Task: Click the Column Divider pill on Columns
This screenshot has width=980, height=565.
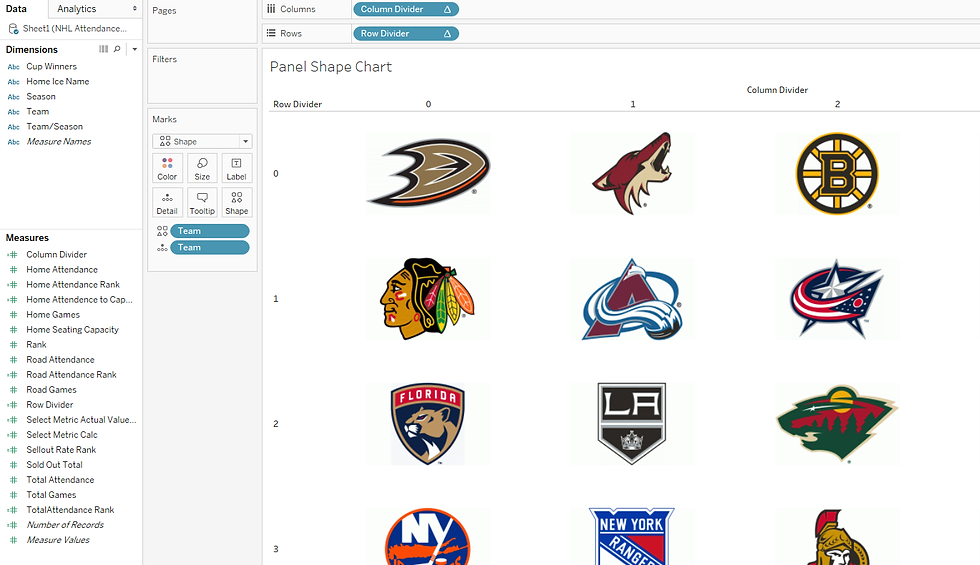Action: click(406, 9)
